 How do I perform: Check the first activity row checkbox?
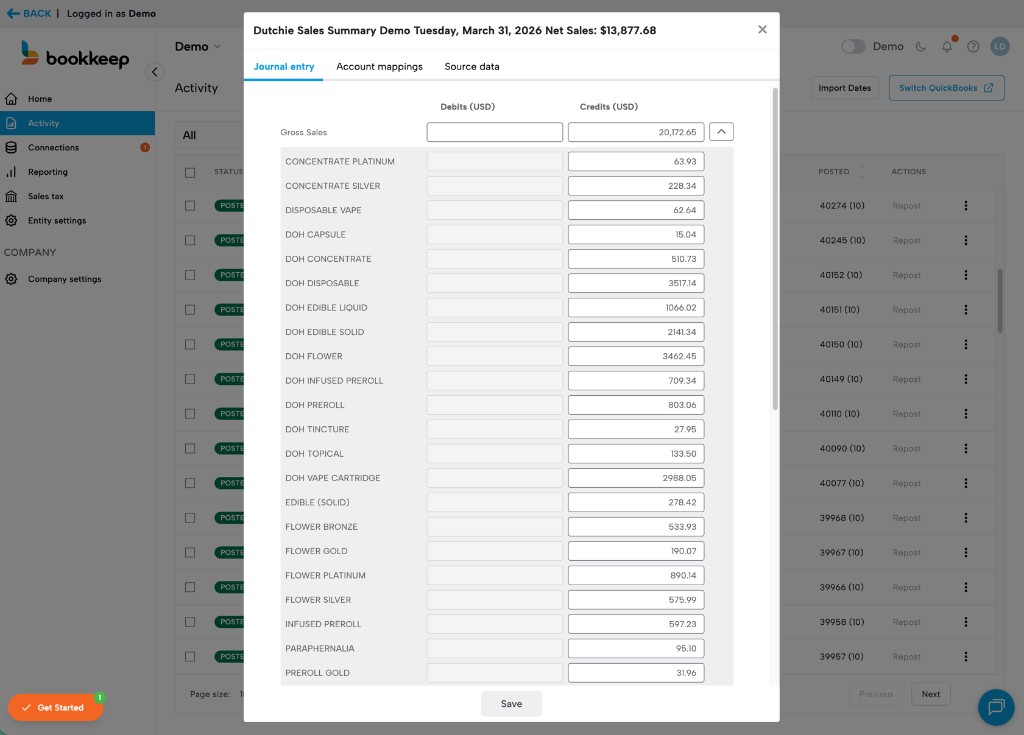(x=190, y=206)
